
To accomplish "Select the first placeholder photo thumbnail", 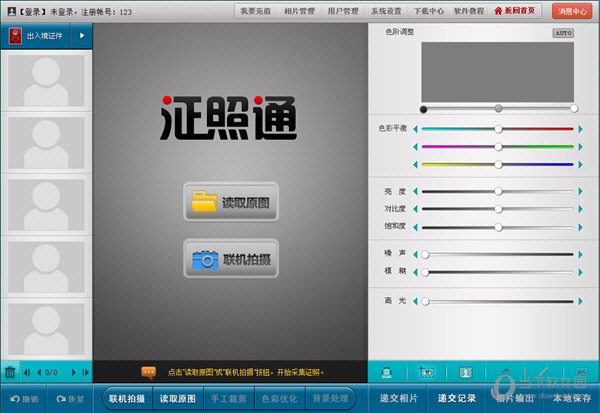I will tap(46, 81).
